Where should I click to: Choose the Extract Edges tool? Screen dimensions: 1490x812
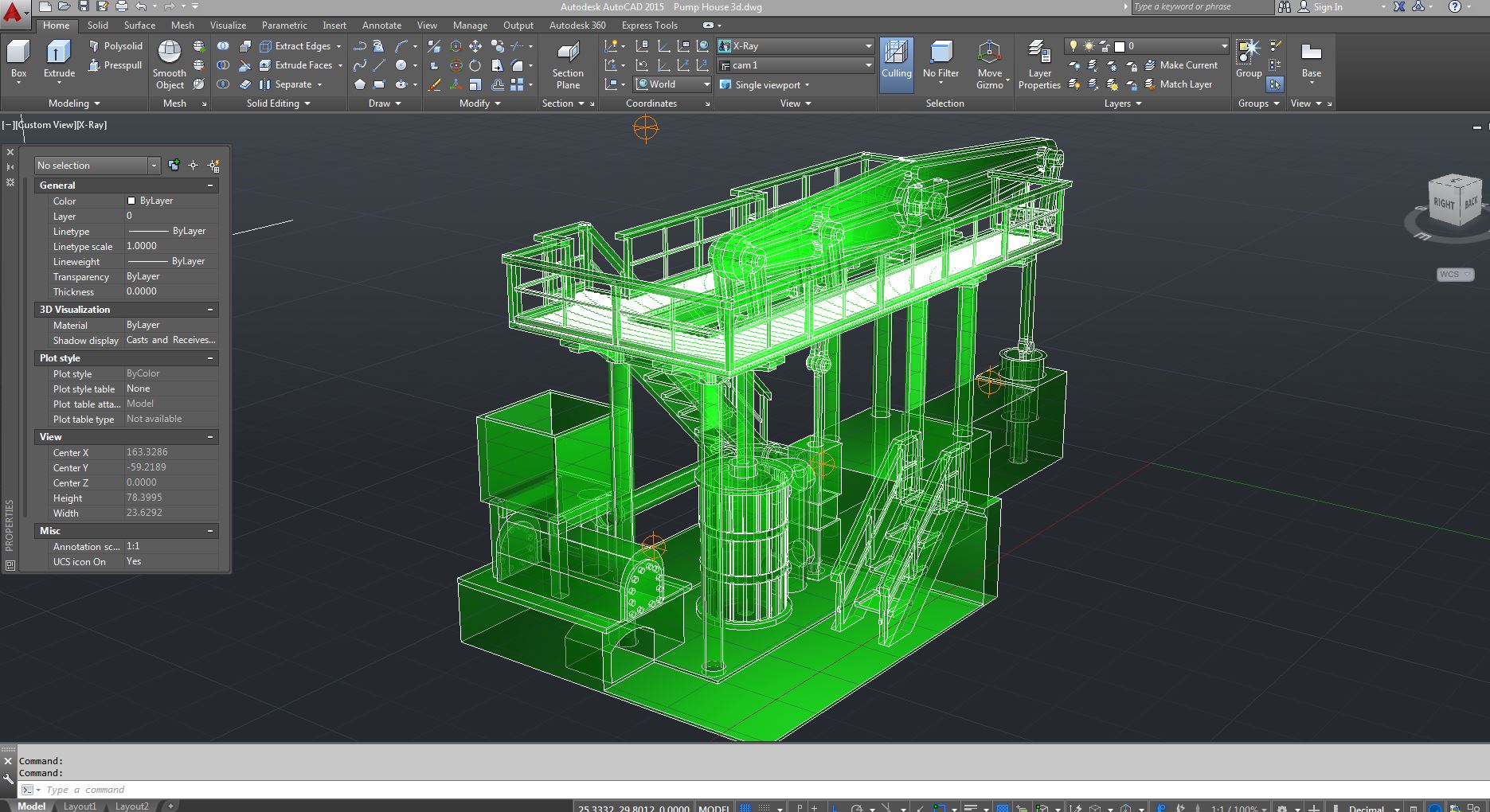(x=300, y=46)
